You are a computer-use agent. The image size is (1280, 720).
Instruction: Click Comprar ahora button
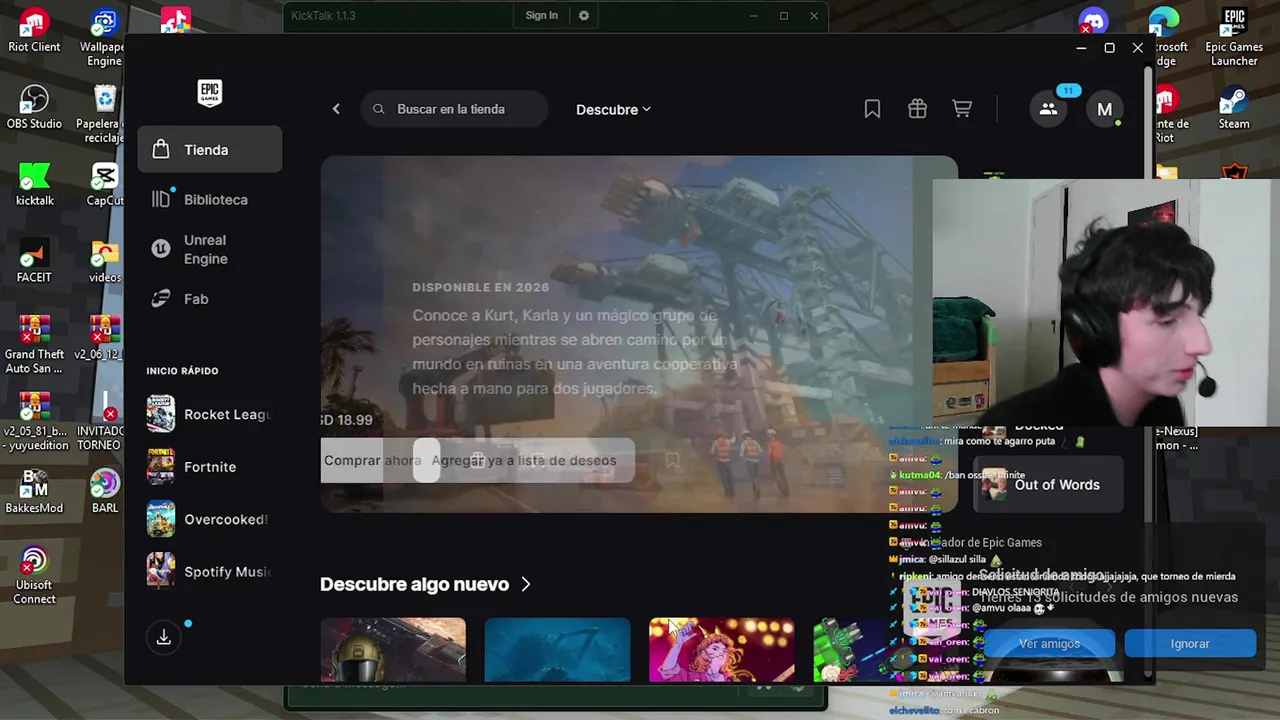click(372, 461)
